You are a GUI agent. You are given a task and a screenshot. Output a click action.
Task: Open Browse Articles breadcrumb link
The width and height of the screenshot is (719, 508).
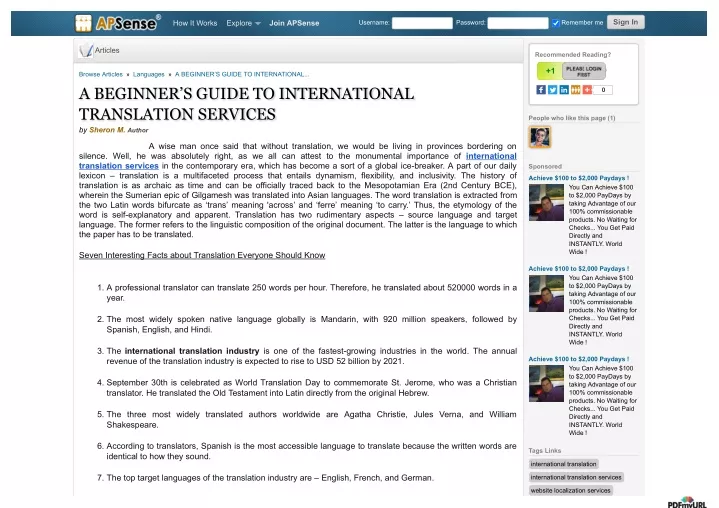click(x=100, y=74)
